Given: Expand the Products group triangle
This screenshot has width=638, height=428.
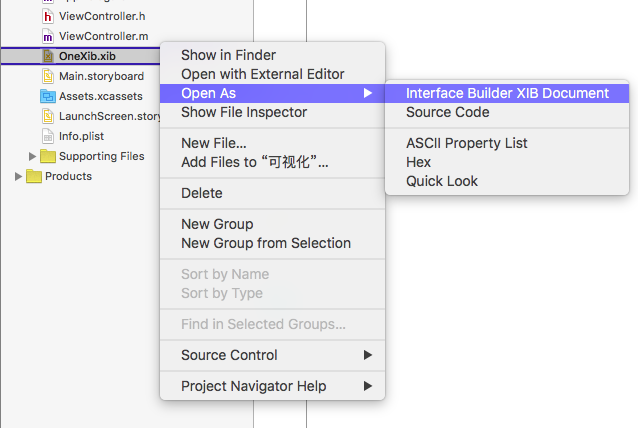Looking at the screenshot, I should (18, 177).
